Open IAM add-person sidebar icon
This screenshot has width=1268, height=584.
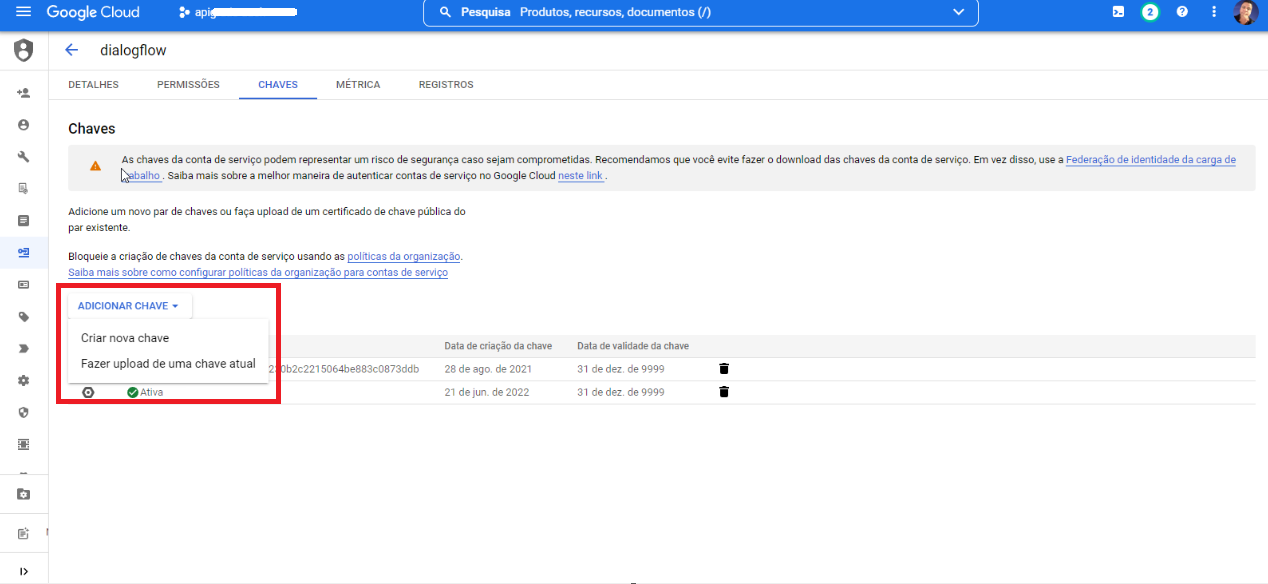pos(23,93)
